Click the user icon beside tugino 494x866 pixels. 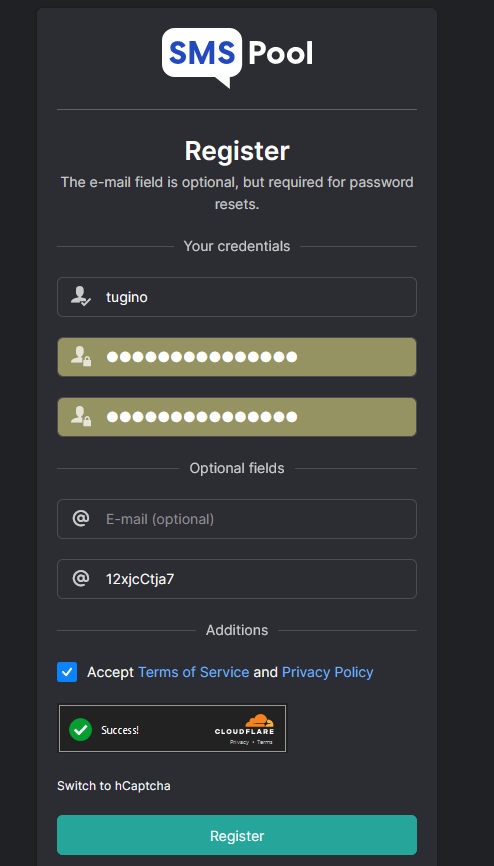pos(81,297)
